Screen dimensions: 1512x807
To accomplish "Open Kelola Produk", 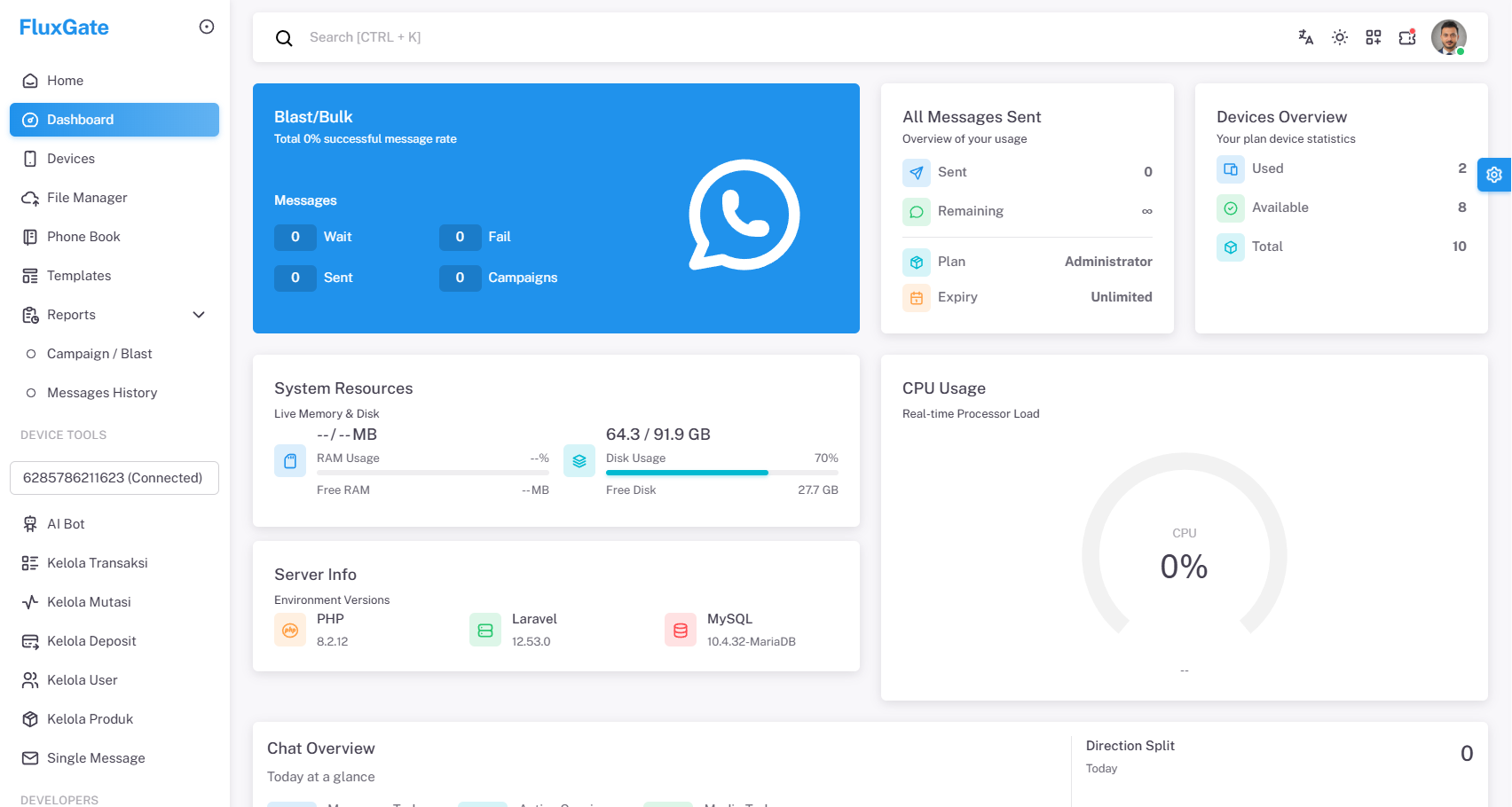I will (114, 719).
